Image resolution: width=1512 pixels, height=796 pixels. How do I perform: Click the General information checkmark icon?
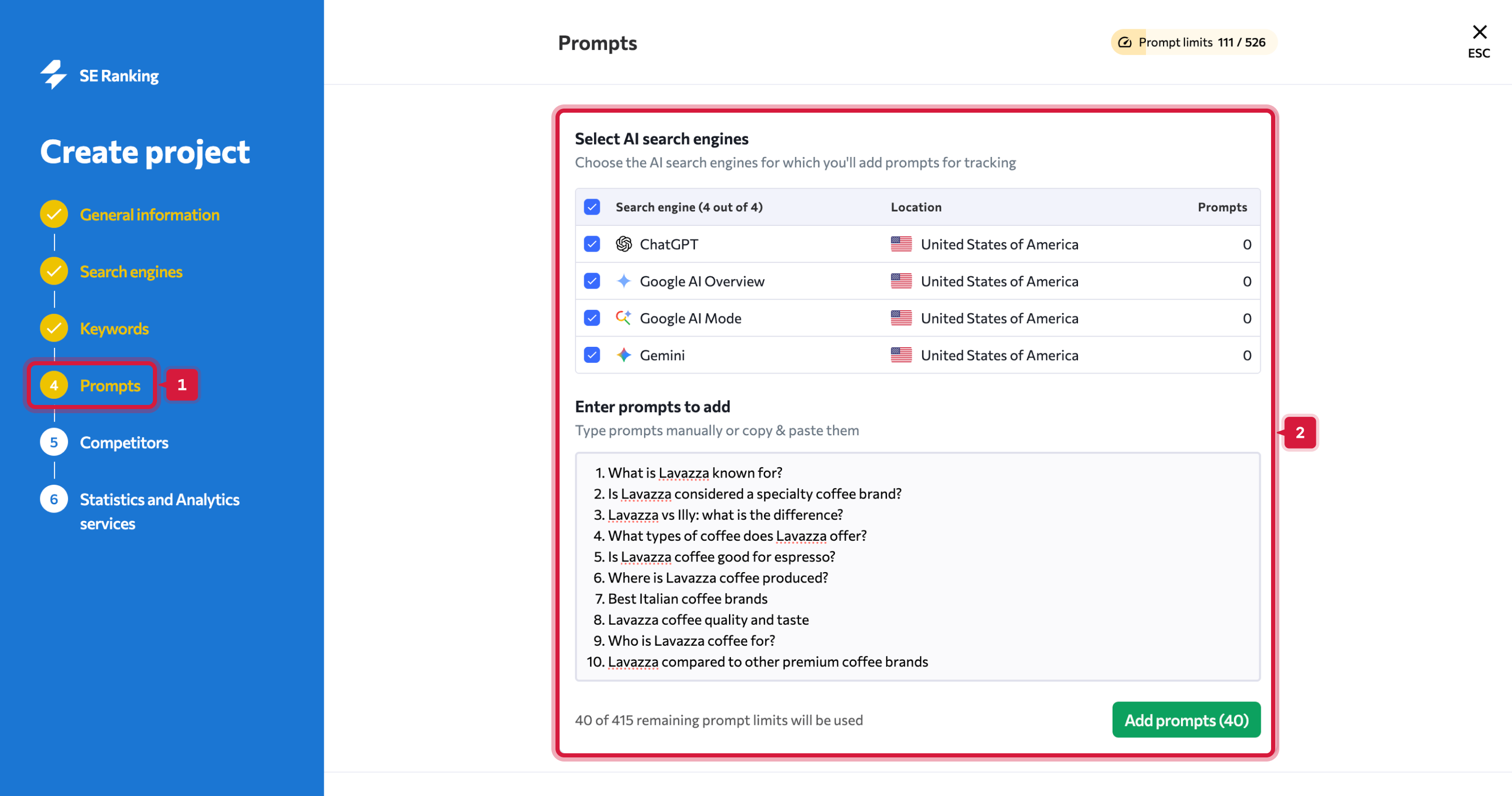54,214
